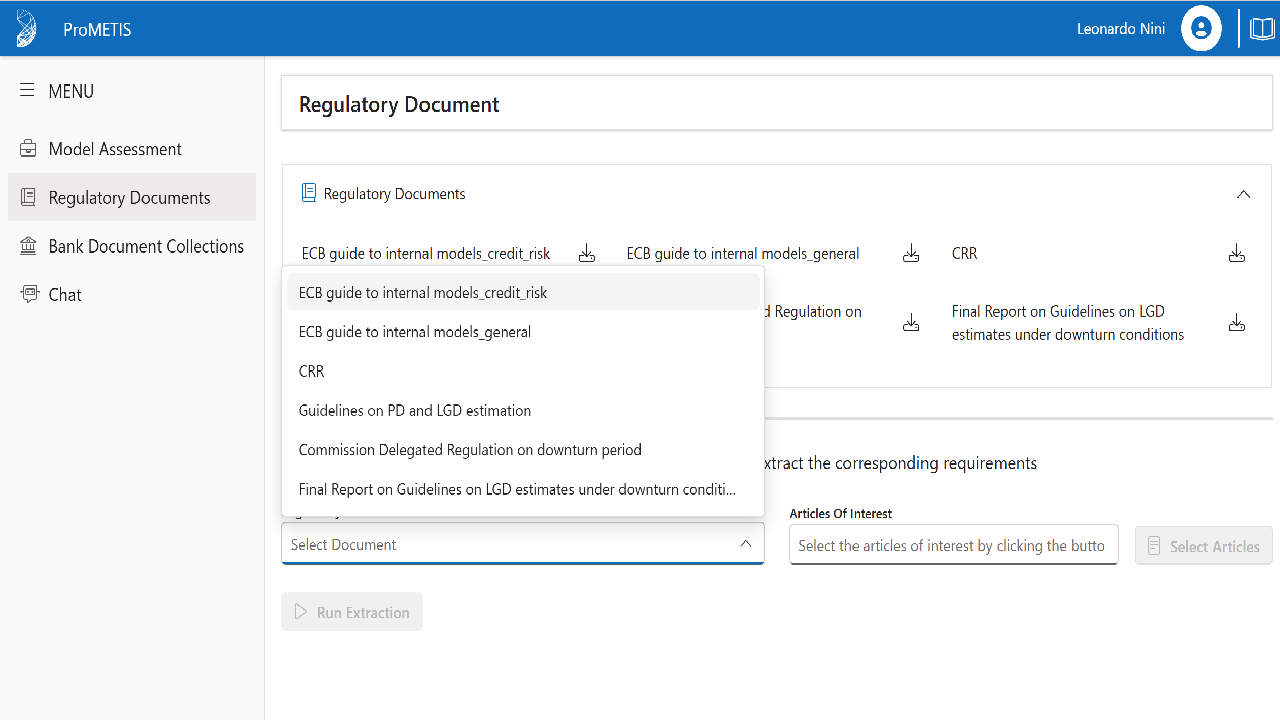This screenshot has width=1280, height=720.
Task: Download ECB guide to internal models_general
Action: (x=911, y=254)
